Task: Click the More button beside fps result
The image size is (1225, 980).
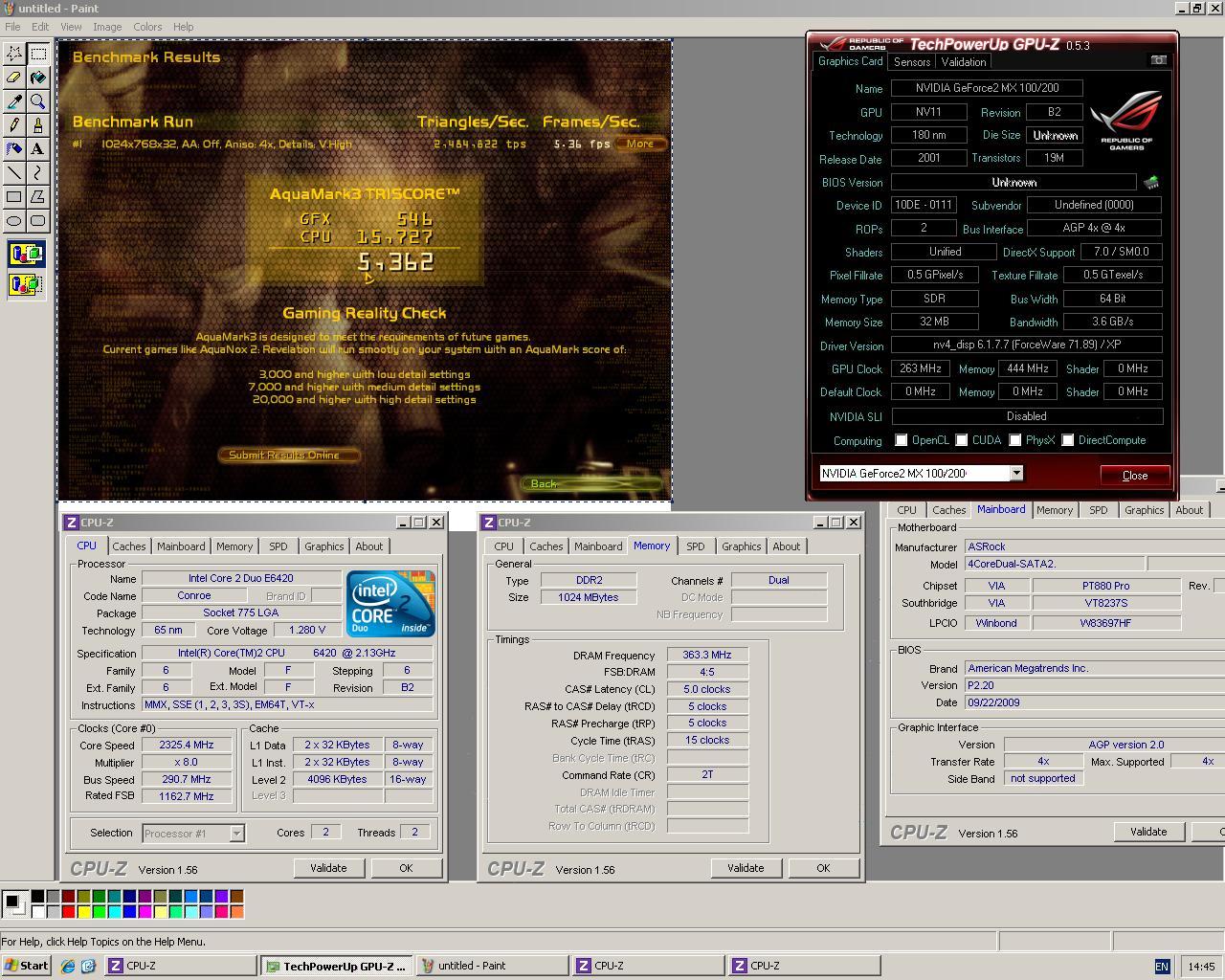Action: point(640,144)
